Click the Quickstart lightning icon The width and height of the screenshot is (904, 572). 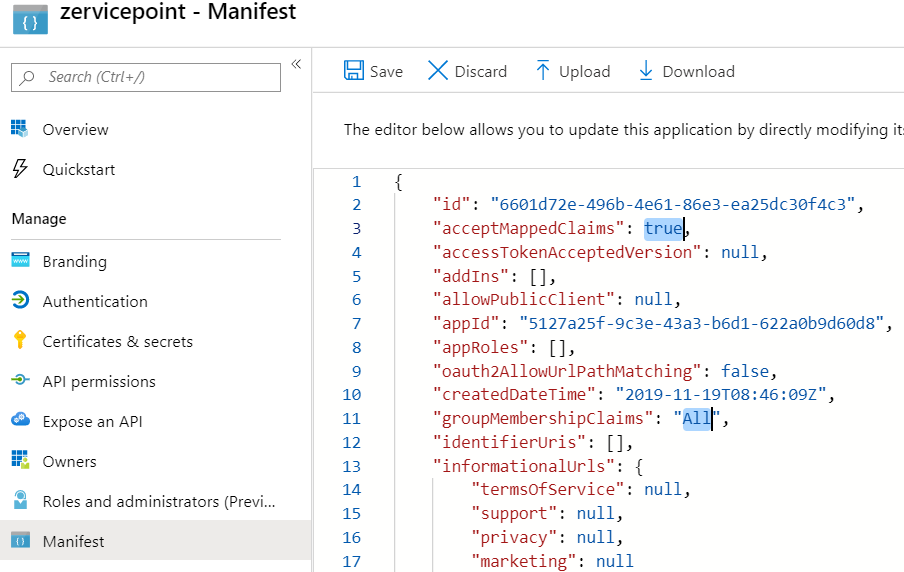[20, 169]
